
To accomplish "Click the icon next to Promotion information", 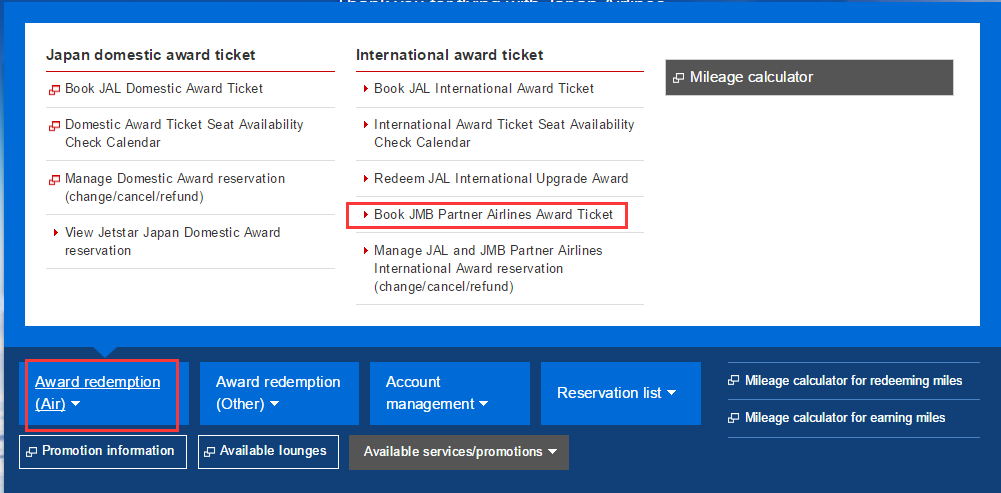I will coord(31,451).
